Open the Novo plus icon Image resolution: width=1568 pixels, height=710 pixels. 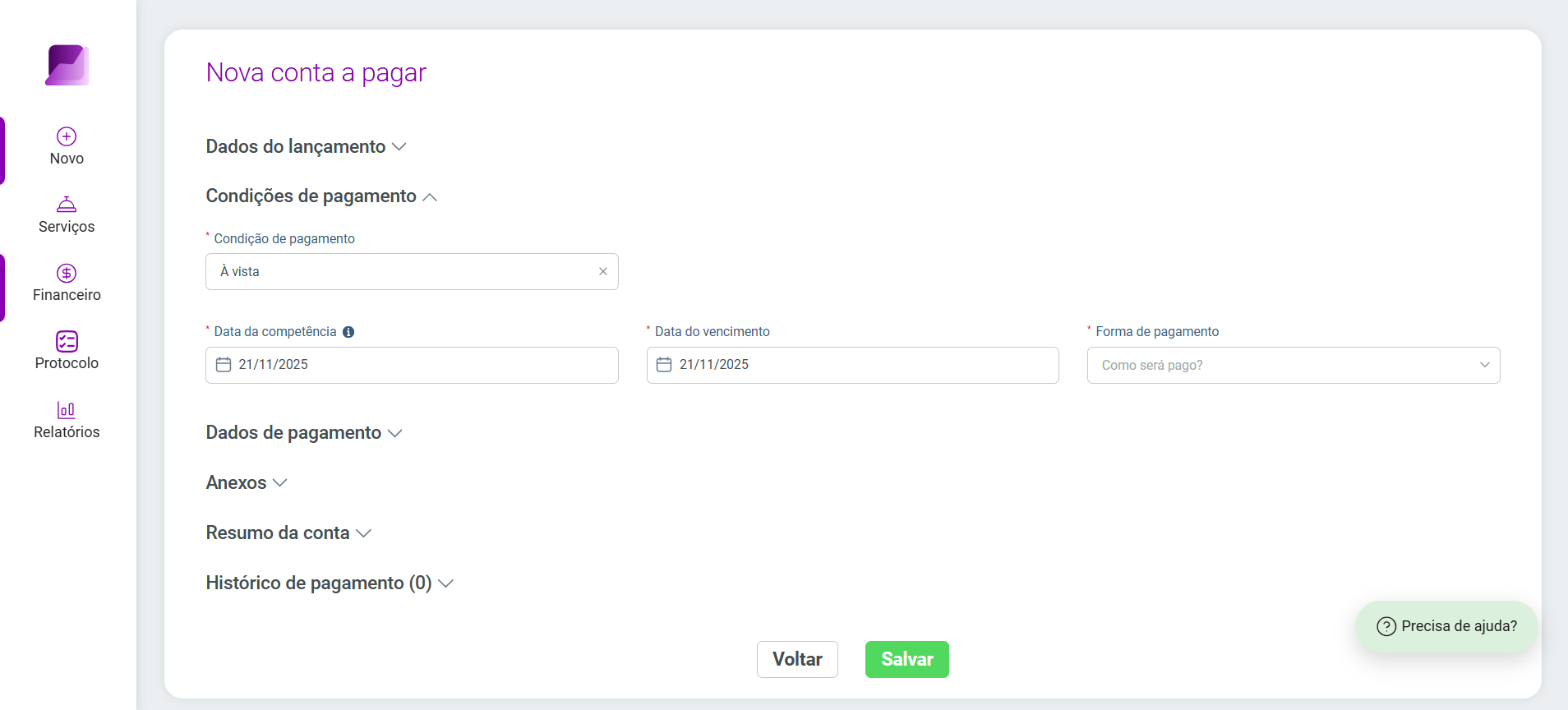click(x=67, y=136)
